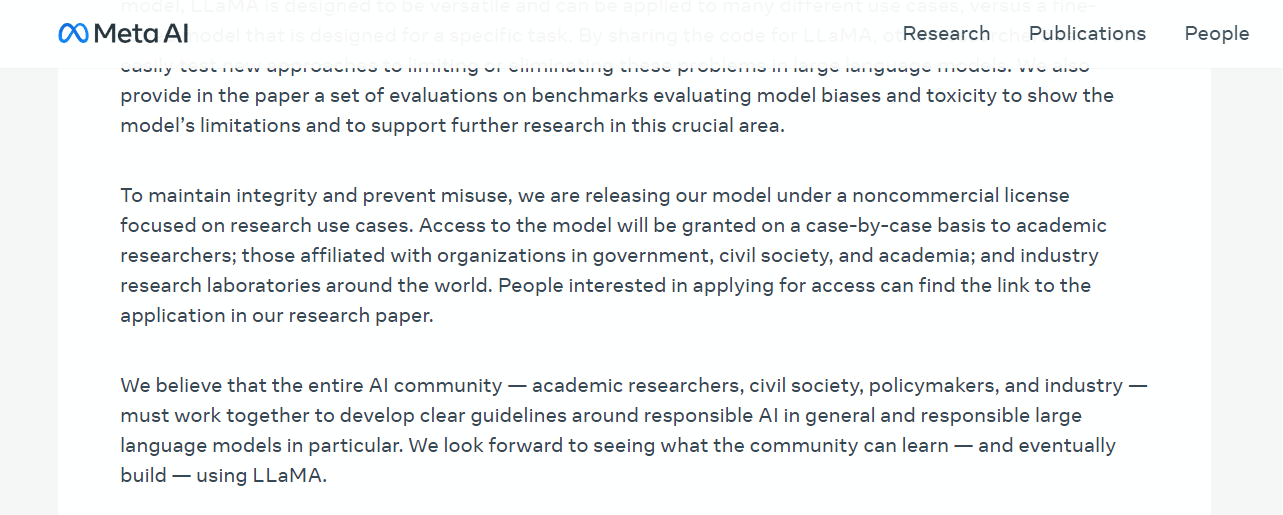Click the phrase "noncommercial license"

967,195
